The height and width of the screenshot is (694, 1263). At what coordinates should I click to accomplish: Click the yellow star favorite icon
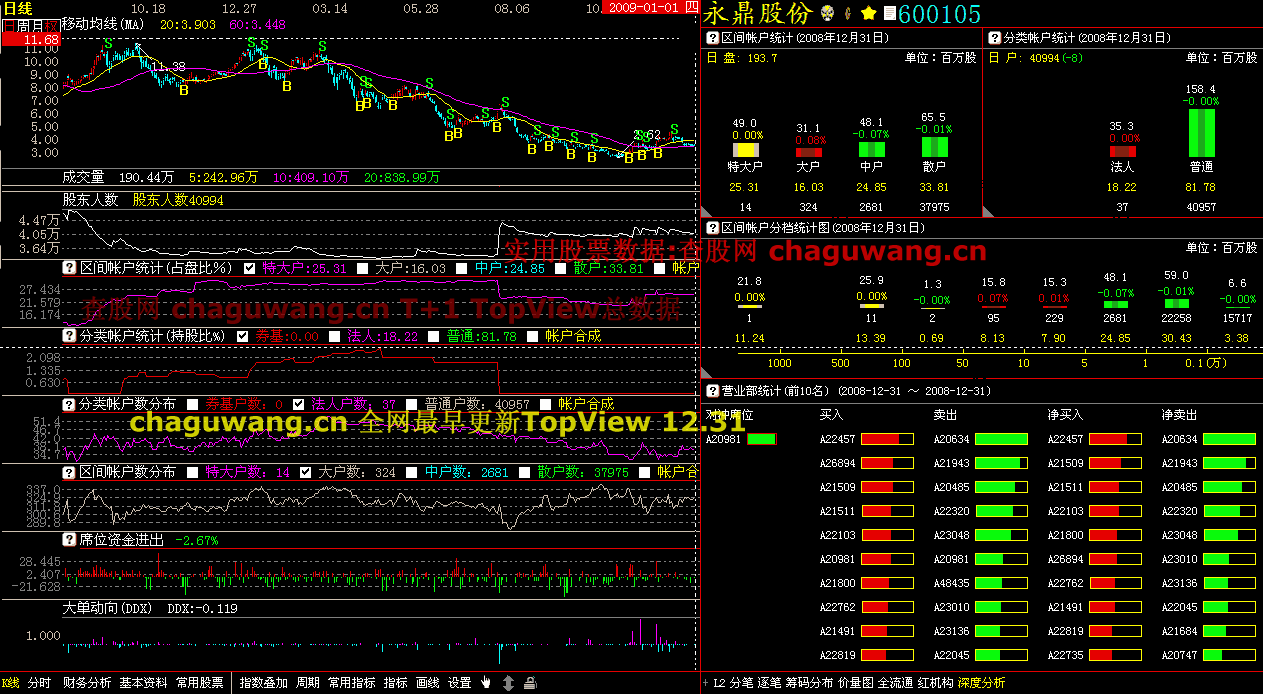pyautogui.click(x=869, y=13)
